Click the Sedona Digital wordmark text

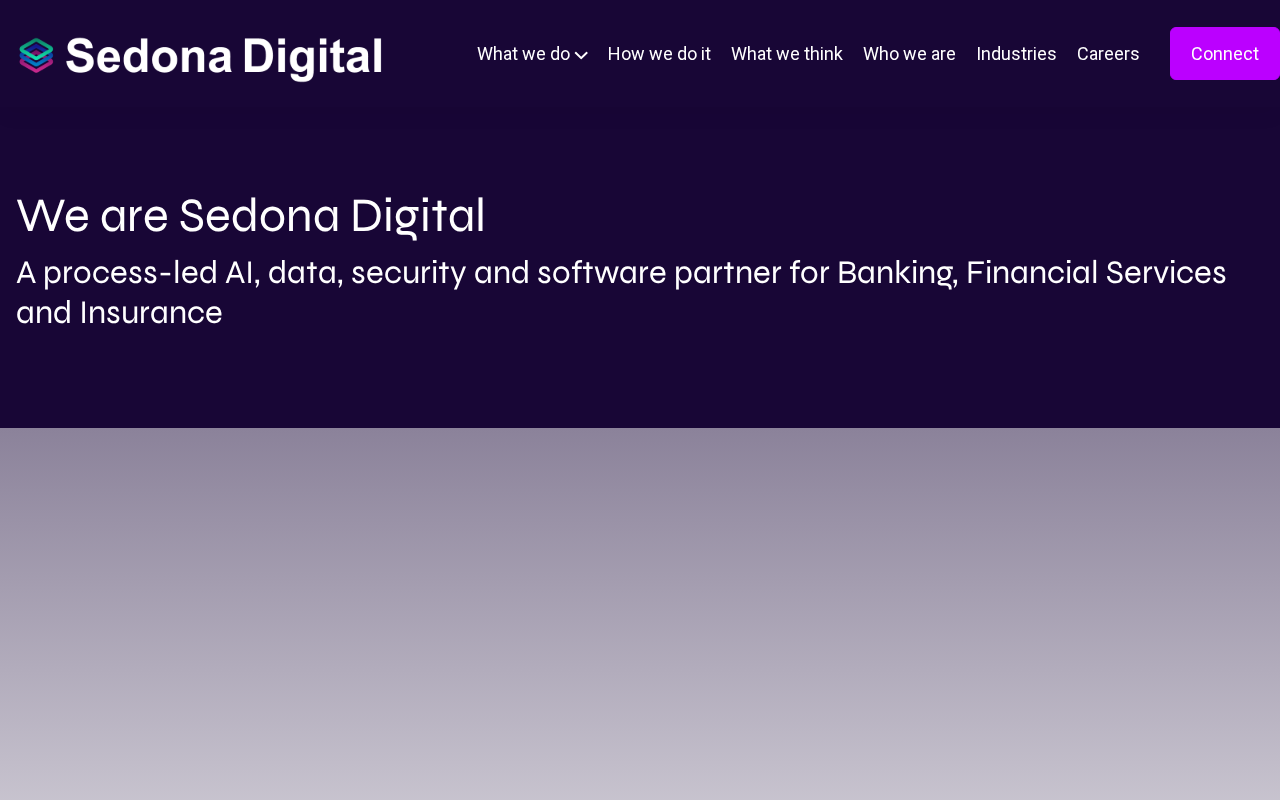pos(224,57)
